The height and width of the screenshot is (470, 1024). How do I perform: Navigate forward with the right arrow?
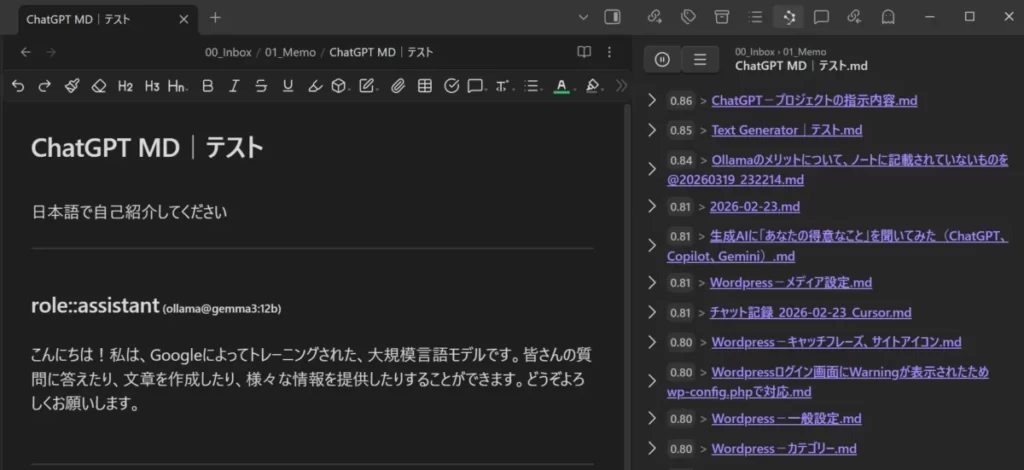click(51, 52)
